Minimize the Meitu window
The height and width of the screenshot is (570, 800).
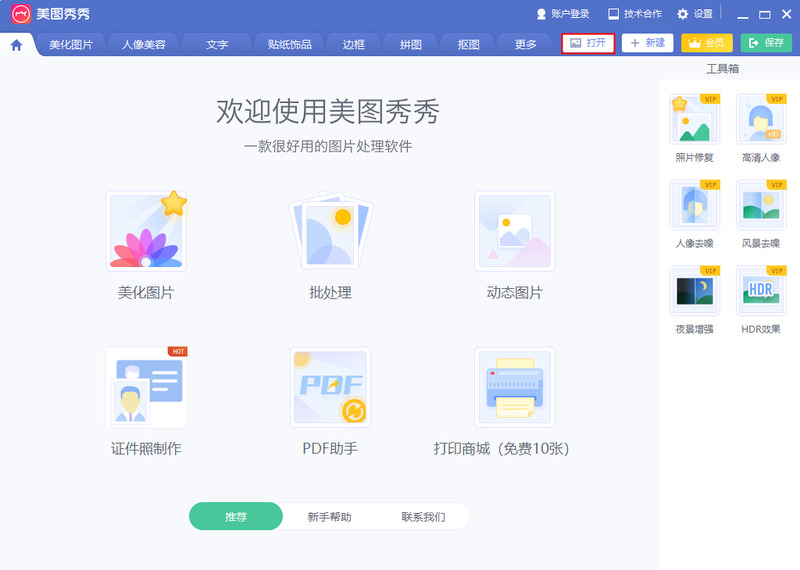click(743, 15)
